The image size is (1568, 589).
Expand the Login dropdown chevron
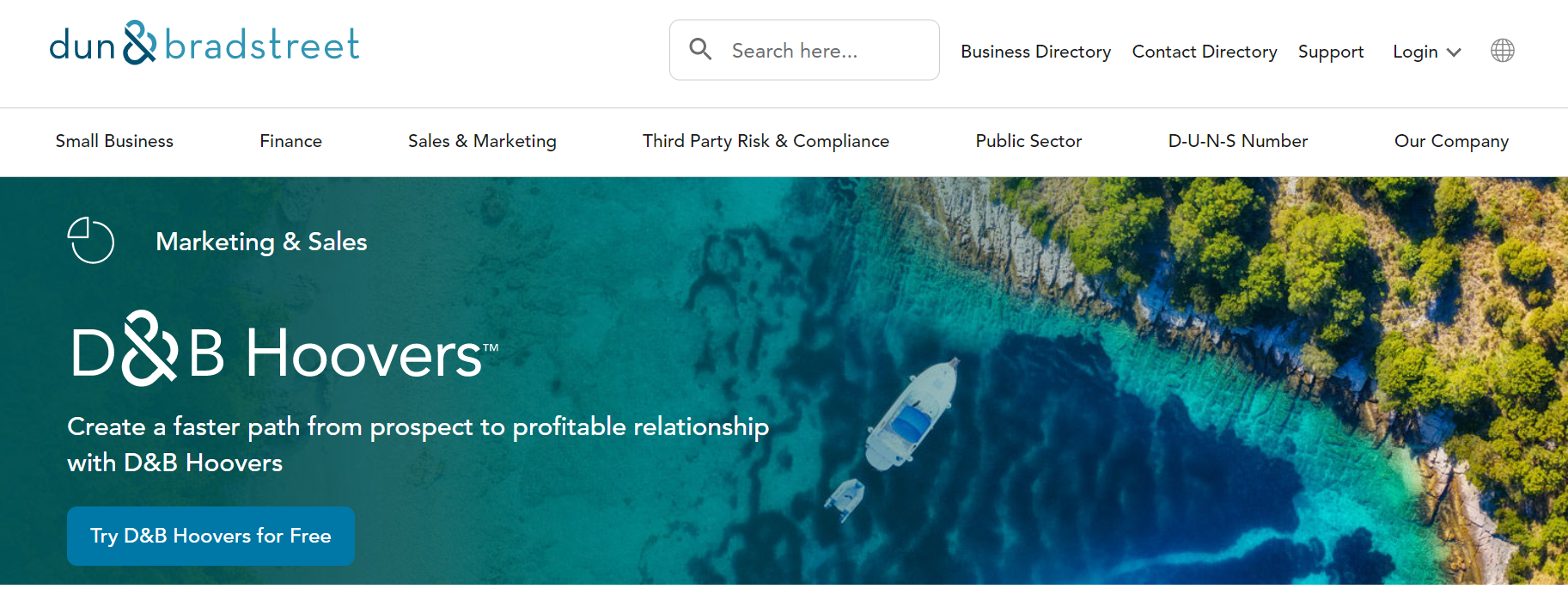point(1454,52)
